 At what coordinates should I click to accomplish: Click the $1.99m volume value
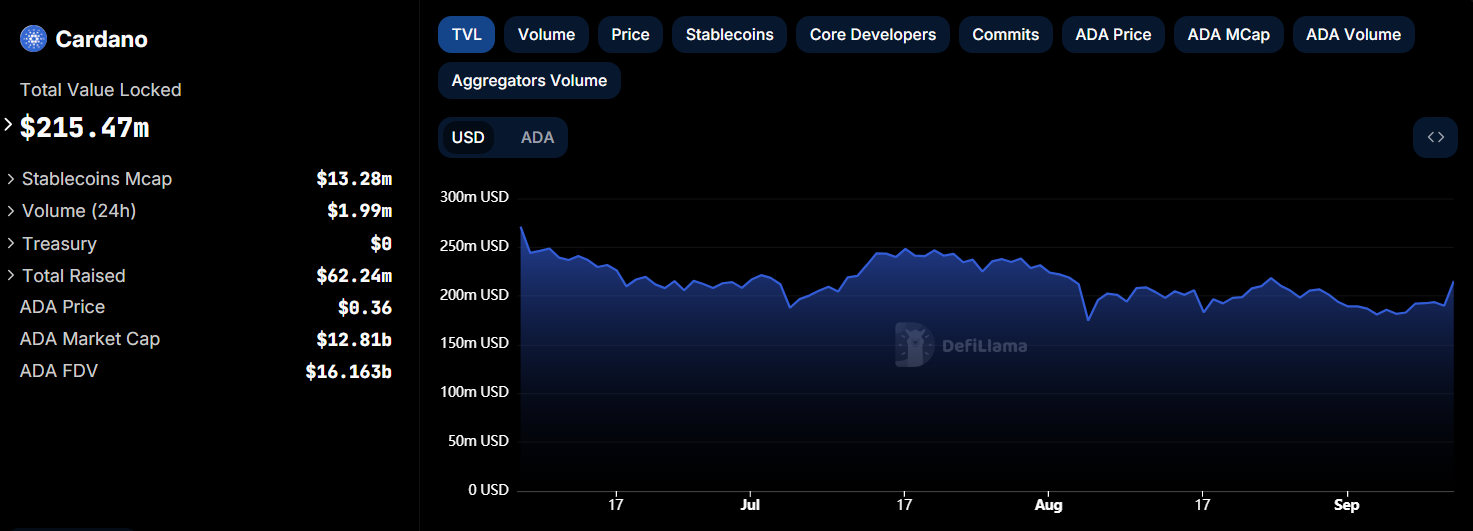point(359,211)
